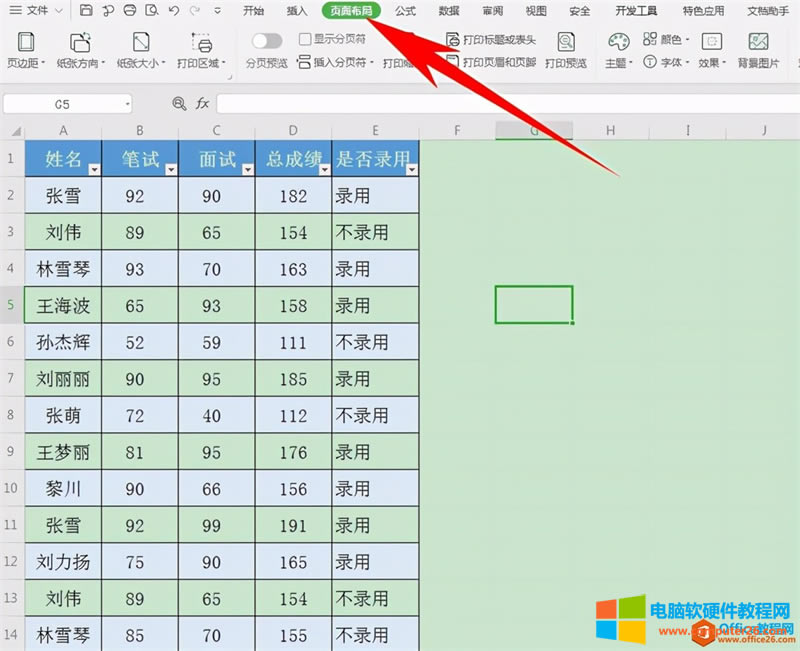The width and height of the screenshot is (800, 651).
Task: Expand the 姓名 column filter dropdown
Action: [92, 171]
